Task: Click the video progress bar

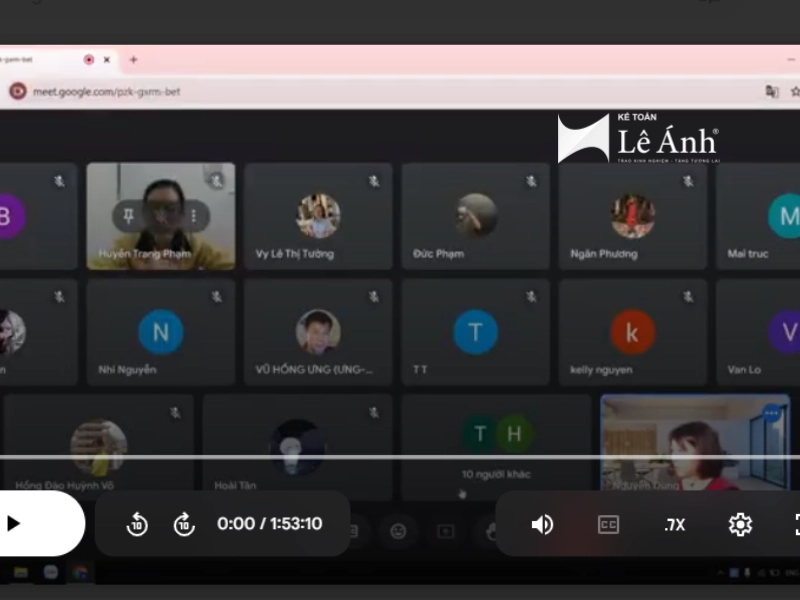Action: point(400,458)
